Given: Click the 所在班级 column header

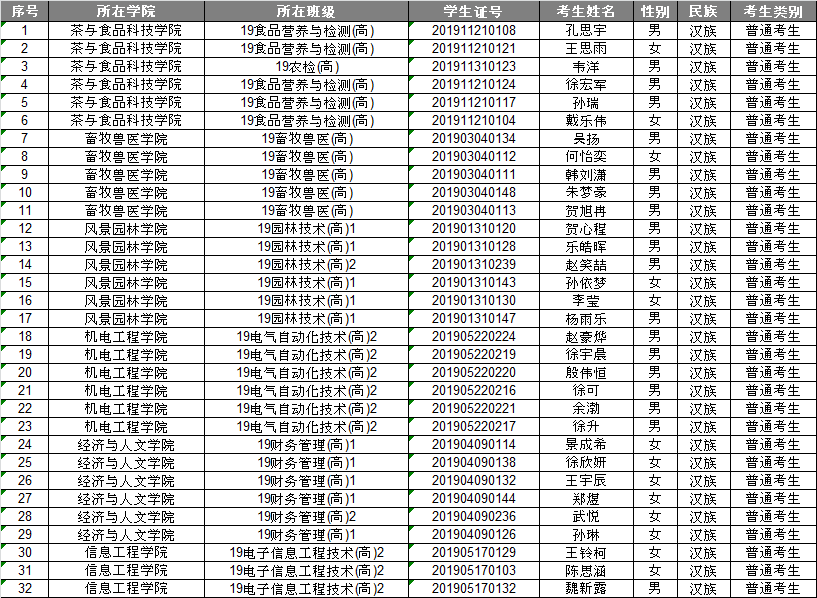Looking at the screenshot, I should pos(306,12).
